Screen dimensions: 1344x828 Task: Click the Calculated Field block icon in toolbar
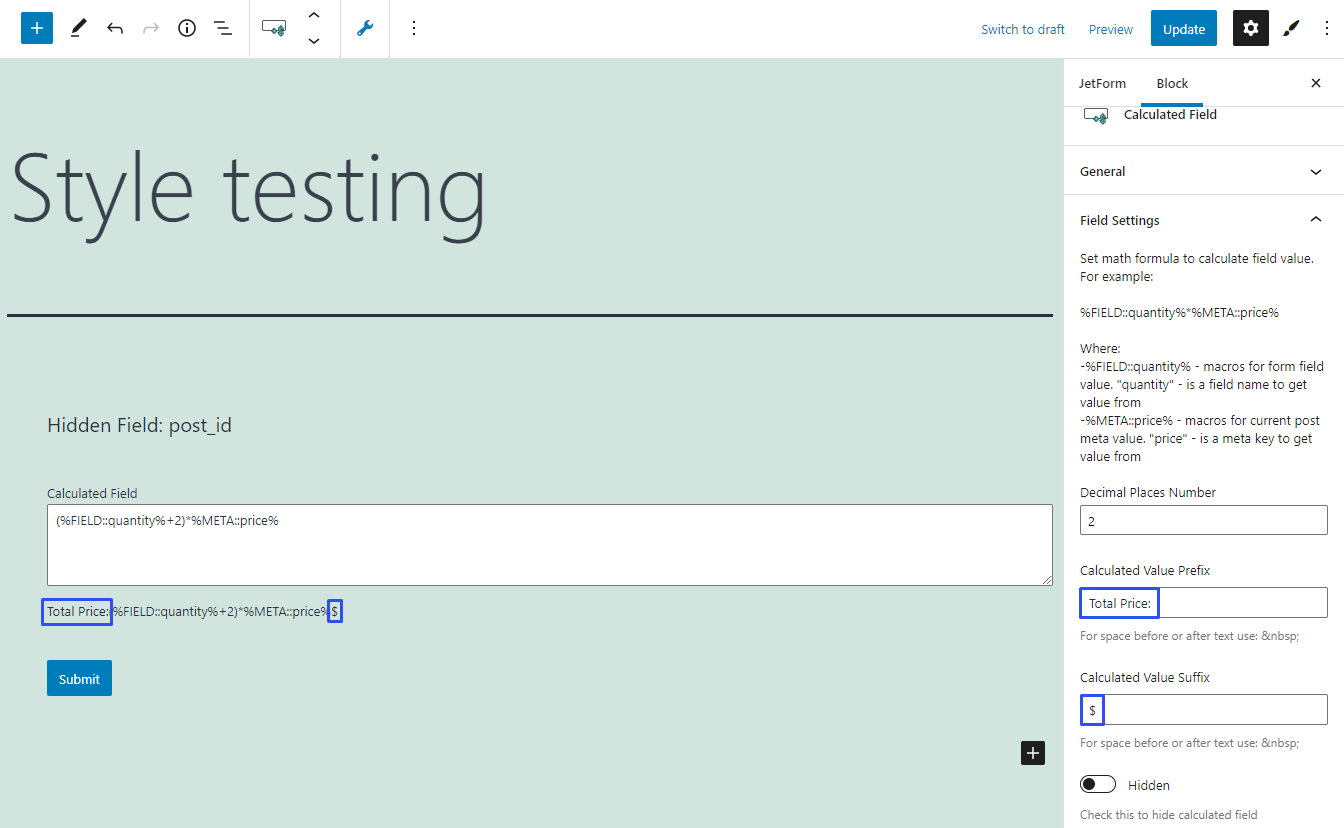(x=273, y=28)
